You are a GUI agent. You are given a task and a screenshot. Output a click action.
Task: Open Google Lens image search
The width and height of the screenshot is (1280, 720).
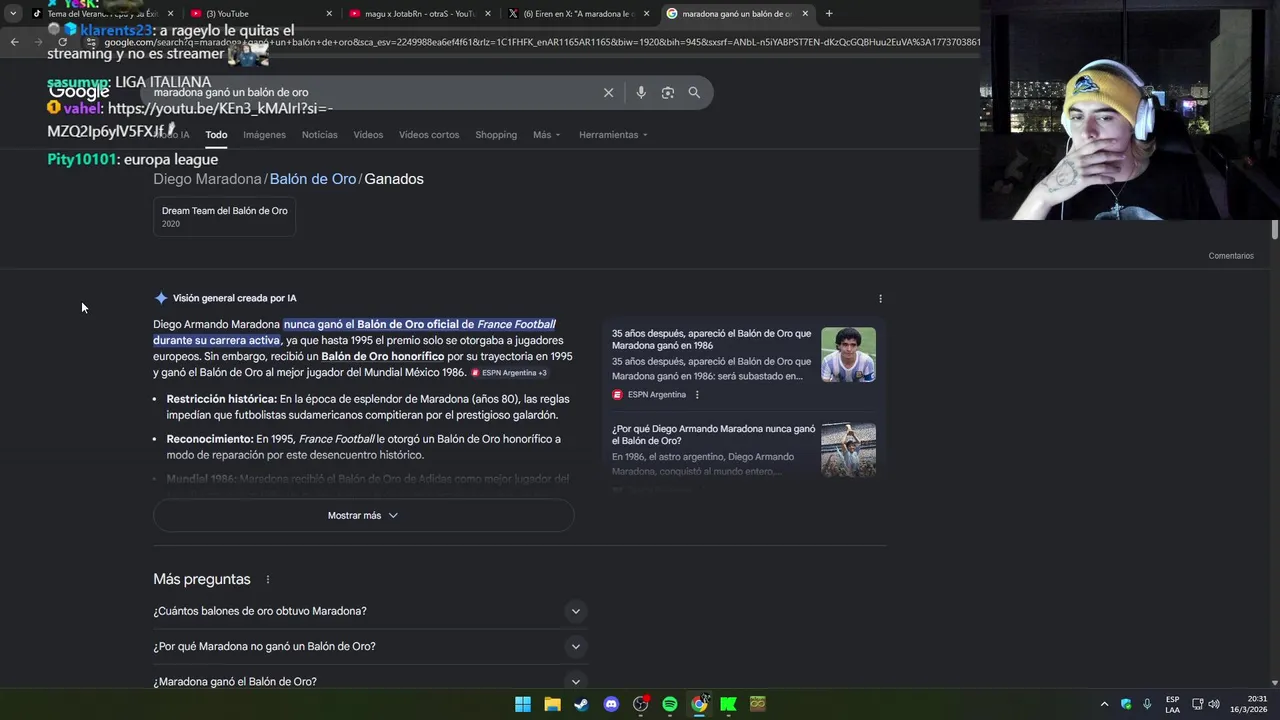tap(667, 92)
